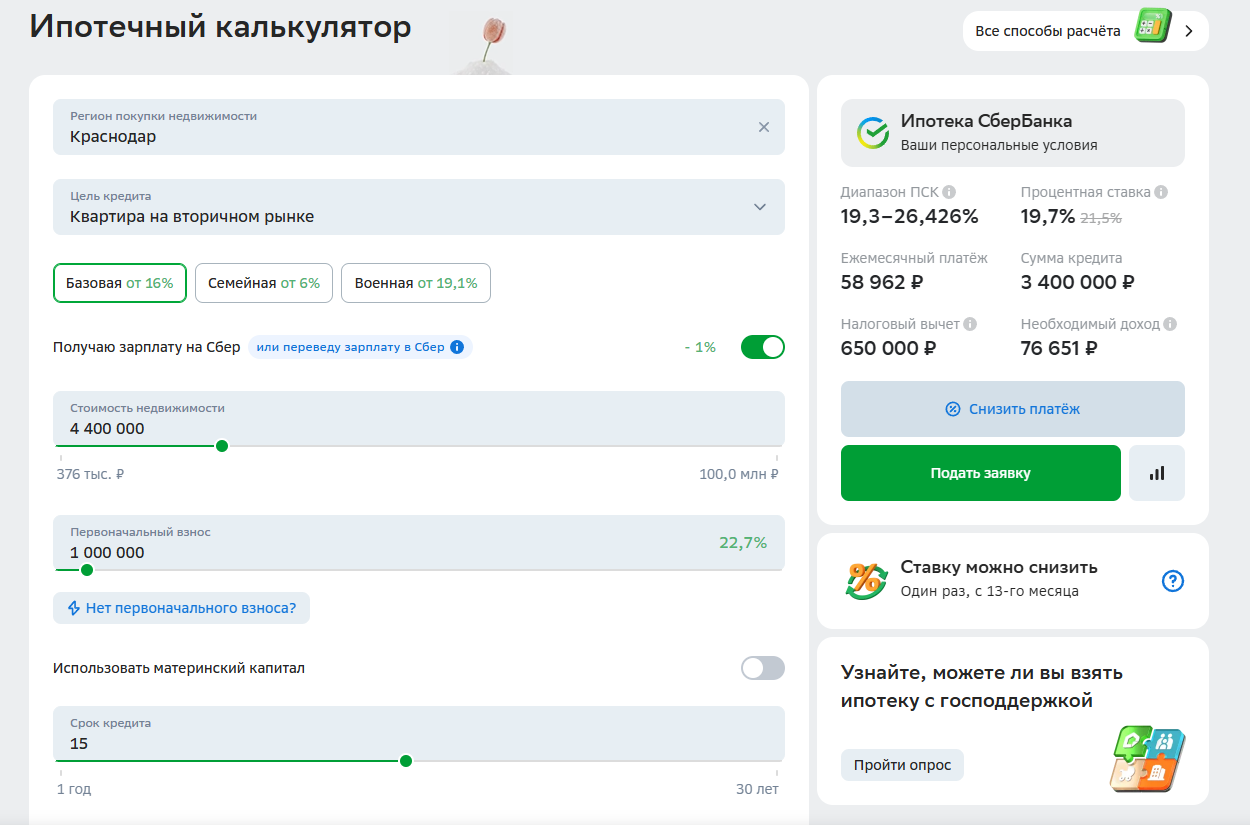Click interest rate 19,7% value
Viewport: 1250px width, 825px height.
(1048, 216)
